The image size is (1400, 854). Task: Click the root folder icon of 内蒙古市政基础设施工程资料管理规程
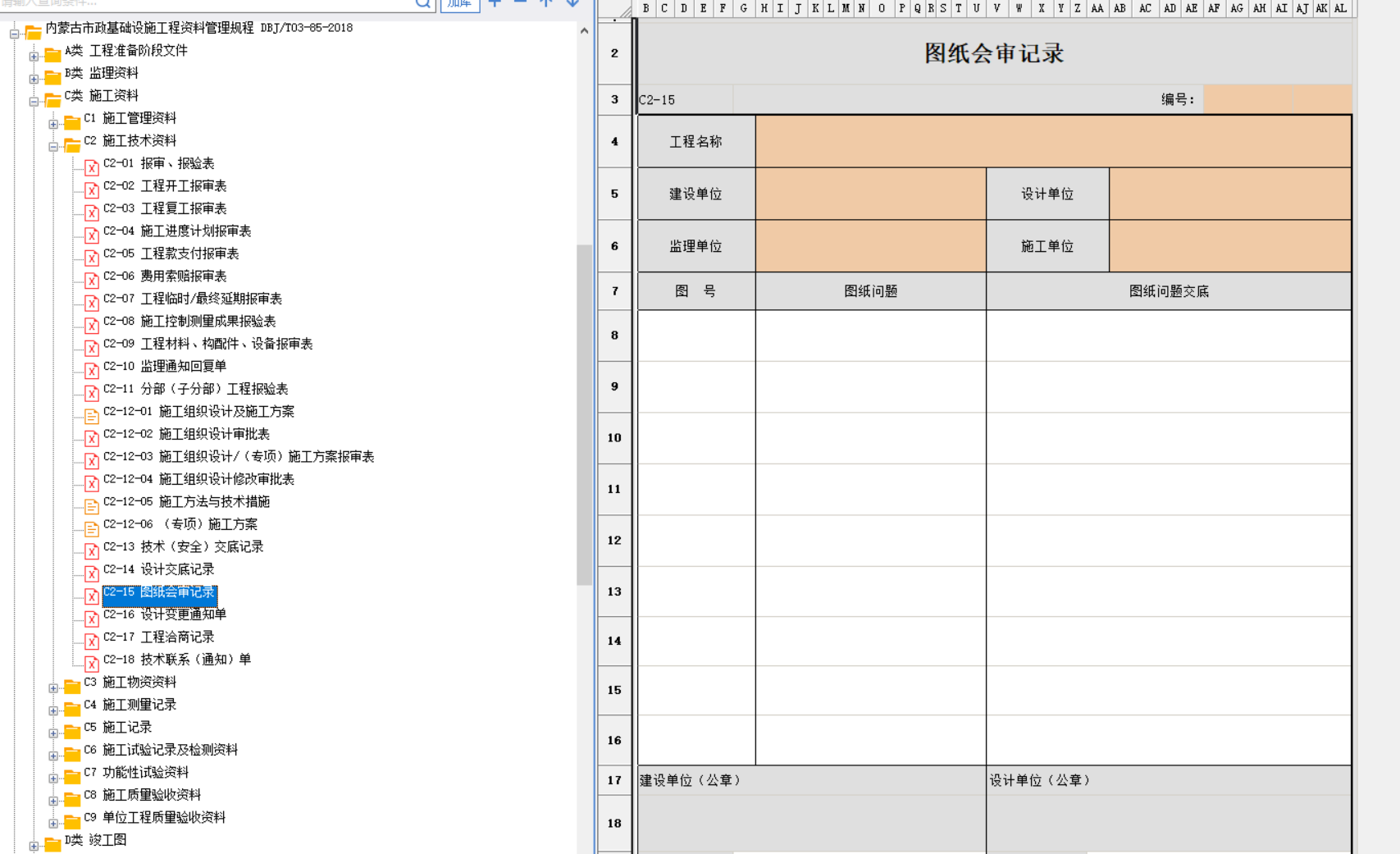coord(33,32)
